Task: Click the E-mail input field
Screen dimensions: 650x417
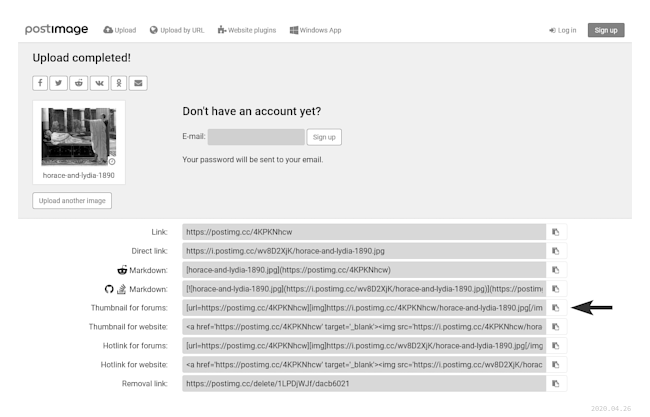Action: 255,137
